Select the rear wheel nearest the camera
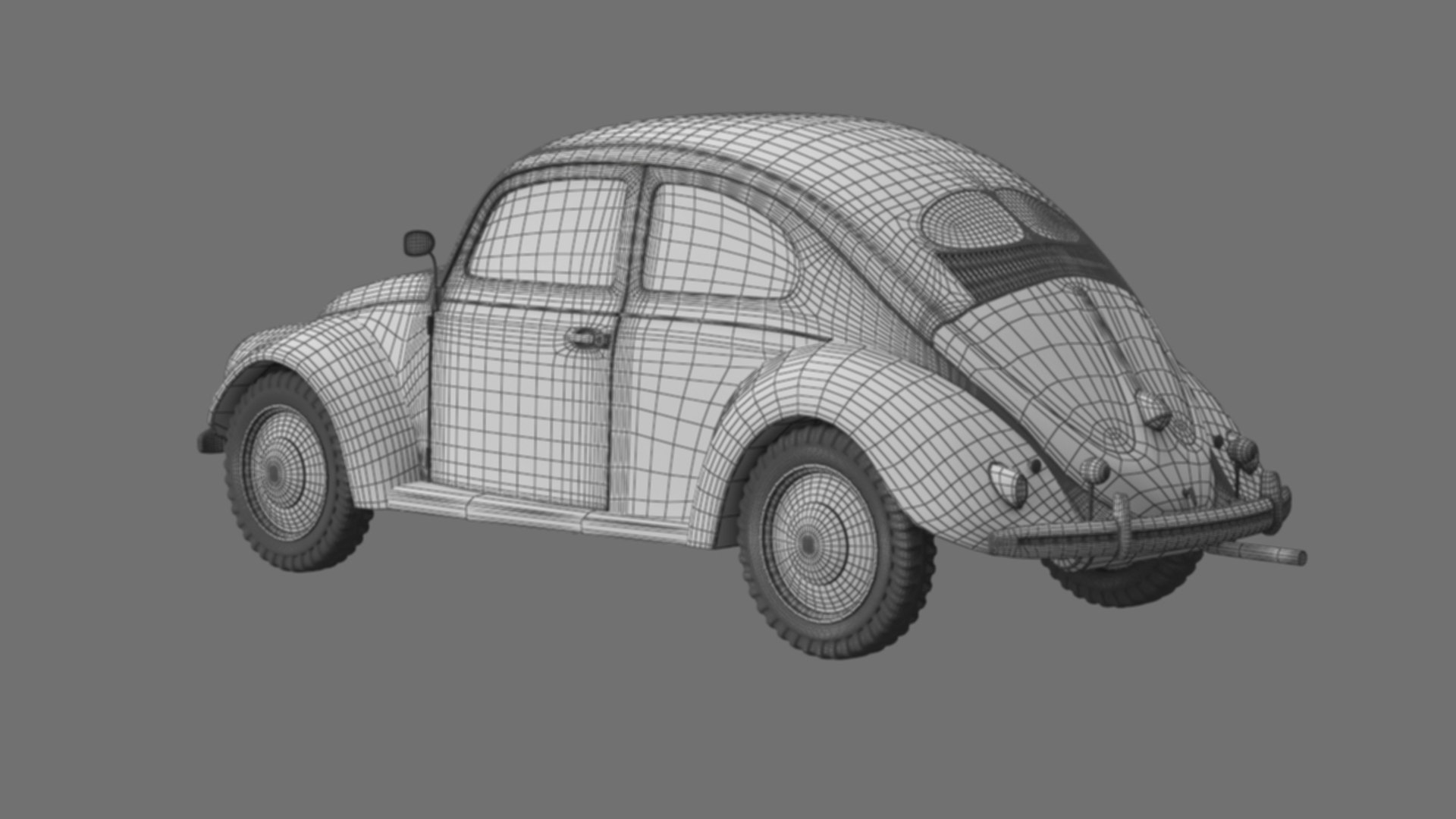This screenshot has width=1456, height=819. pyautogui.click(x=836, y=541)
